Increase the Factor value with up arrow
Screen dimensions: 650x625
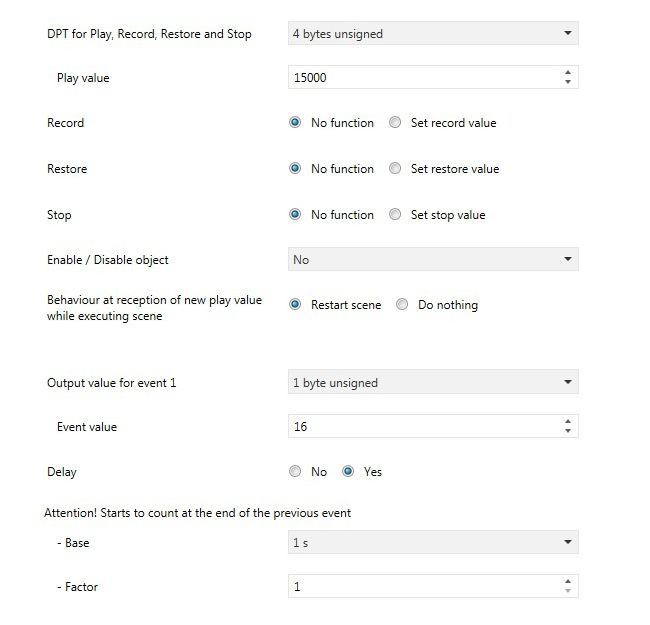pos(568,582)
